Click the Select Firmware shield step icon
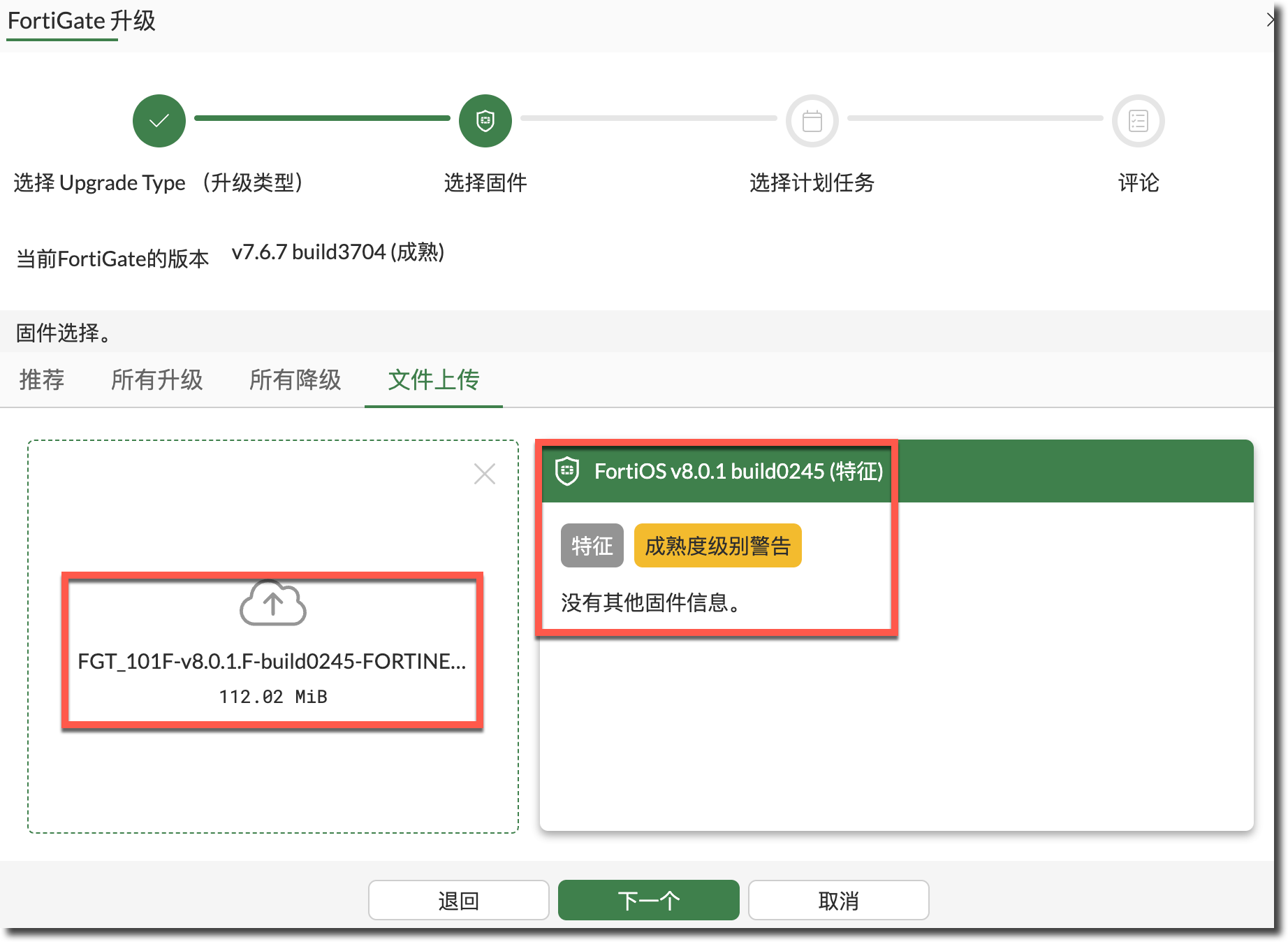The image size is (1288, 942). (x=485, y=121)
